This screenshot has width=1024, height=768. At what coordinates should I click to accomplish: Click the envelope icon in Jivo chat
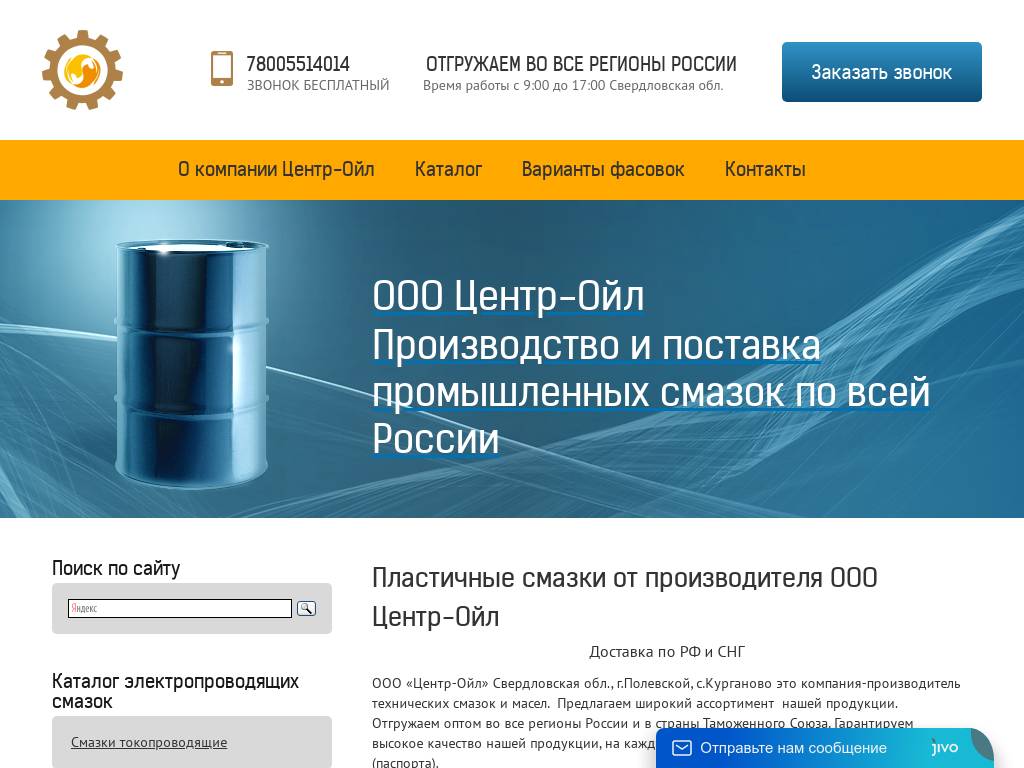(x=682, y=748)
